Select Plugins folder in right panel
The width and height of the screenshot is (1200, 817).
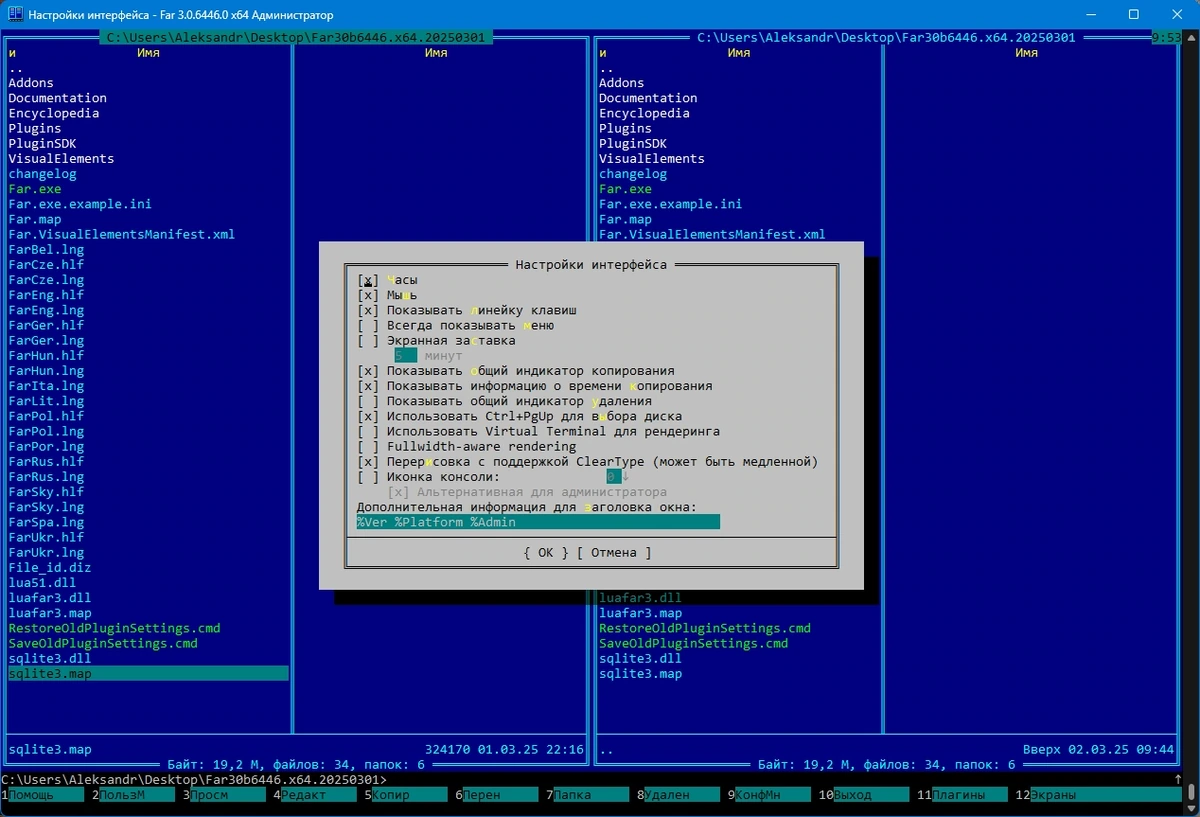click(625, 128)
